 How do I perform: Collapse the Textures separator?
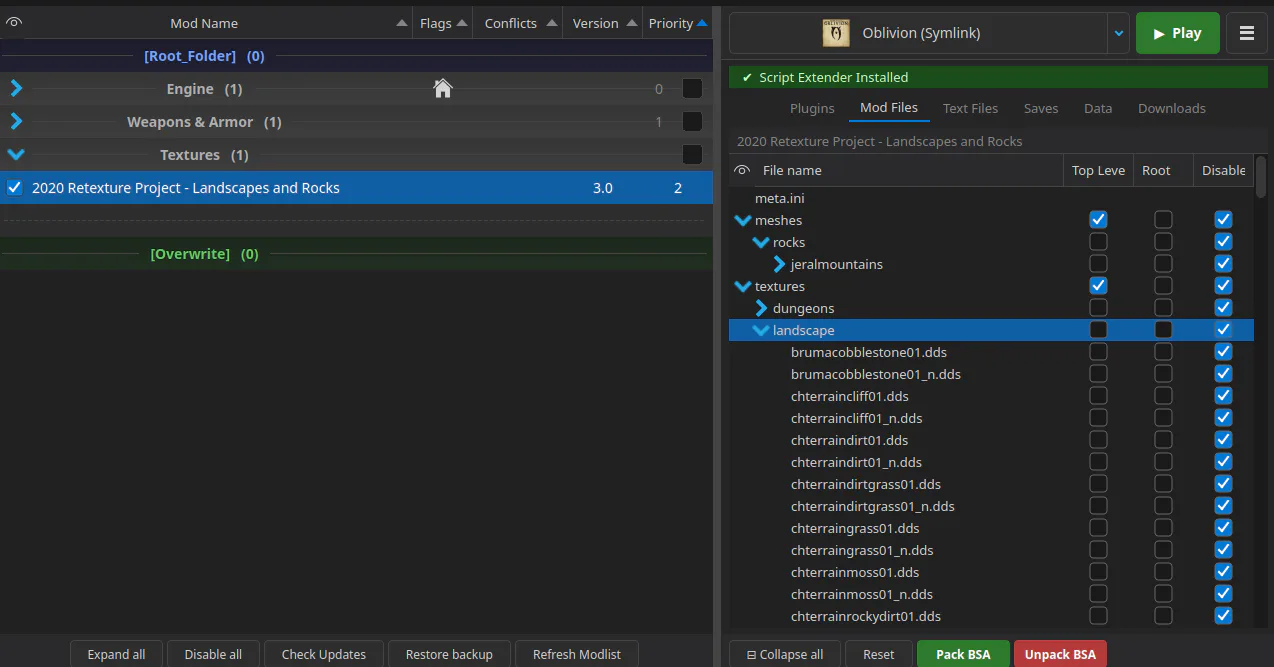pyautogui.click(x=16, y=155)
